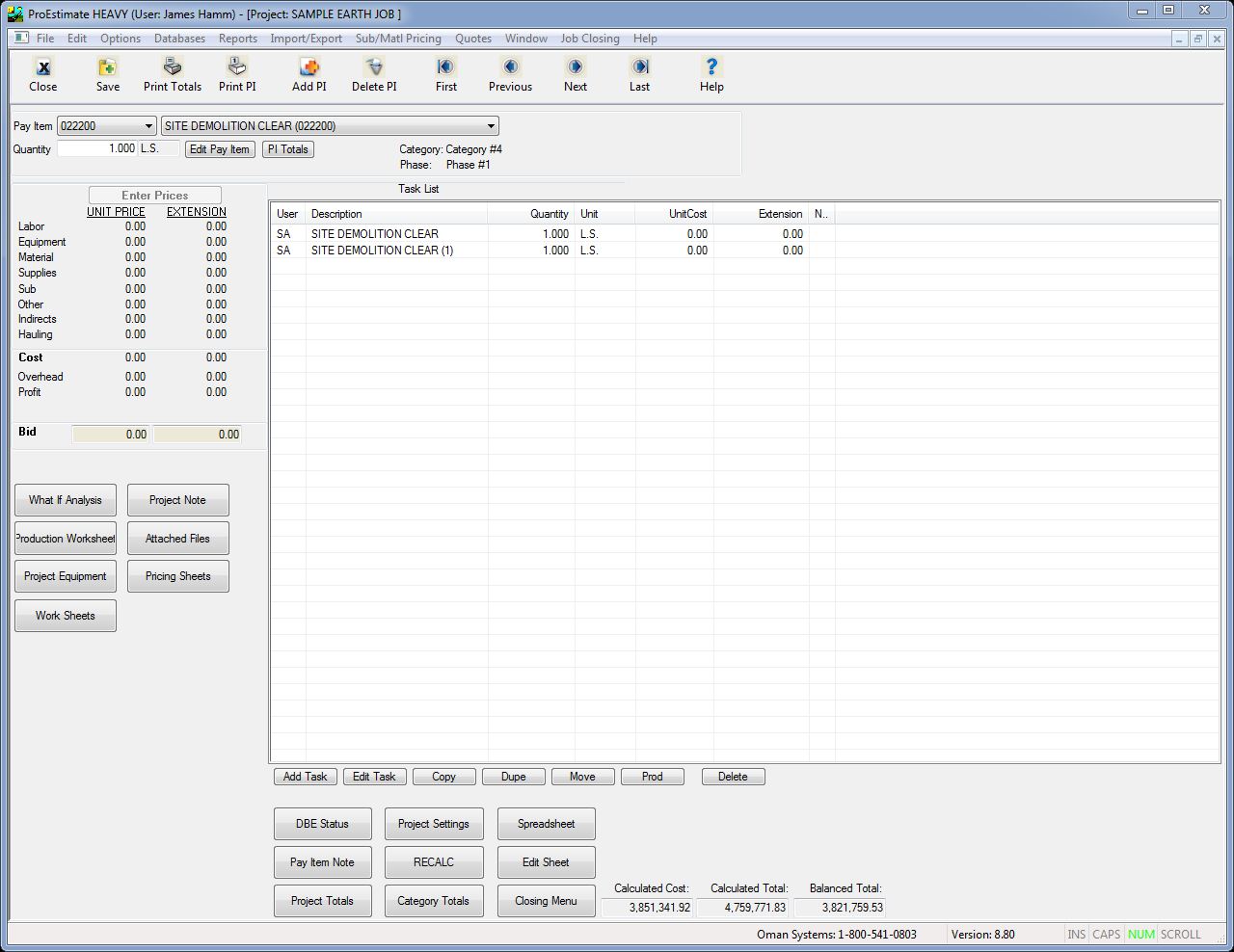
Task: Open the Reports menu
Action: point(237,39)
